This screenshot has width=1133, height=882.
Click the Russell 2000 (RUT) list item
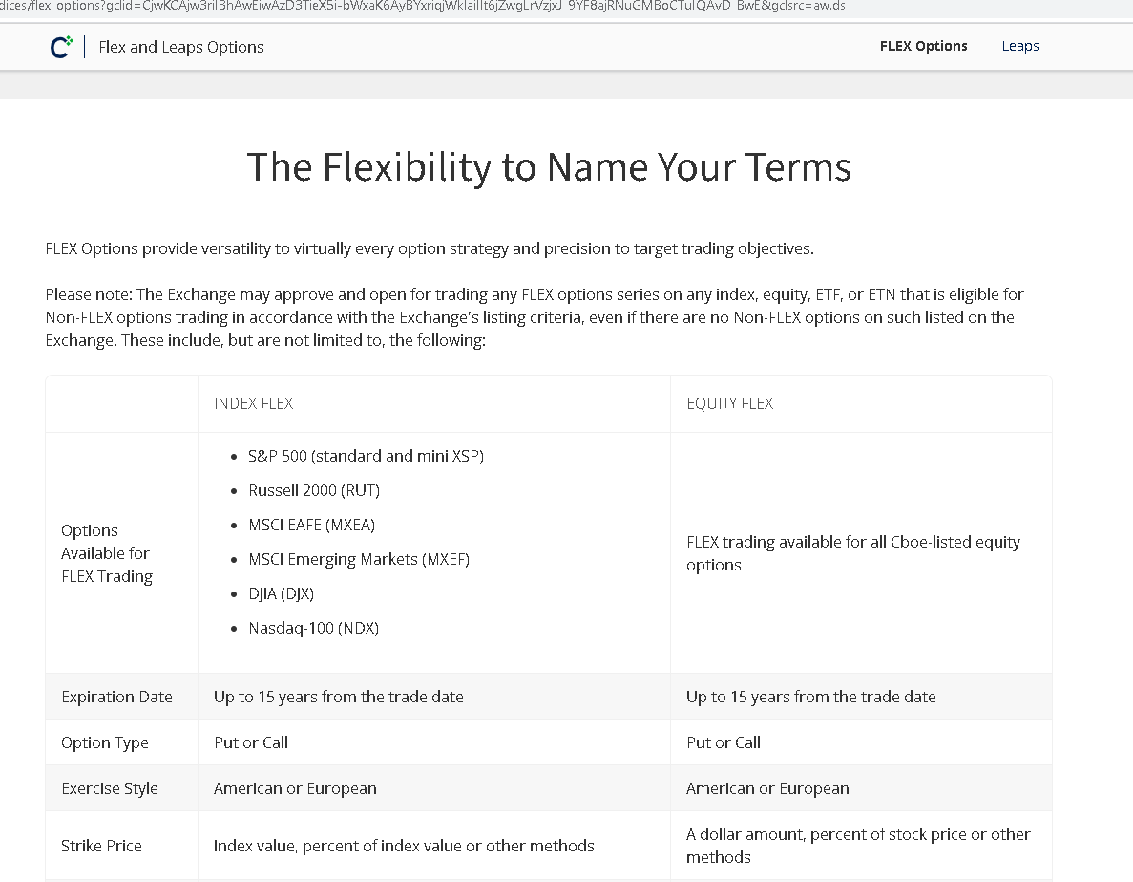(x=314, y=490)
